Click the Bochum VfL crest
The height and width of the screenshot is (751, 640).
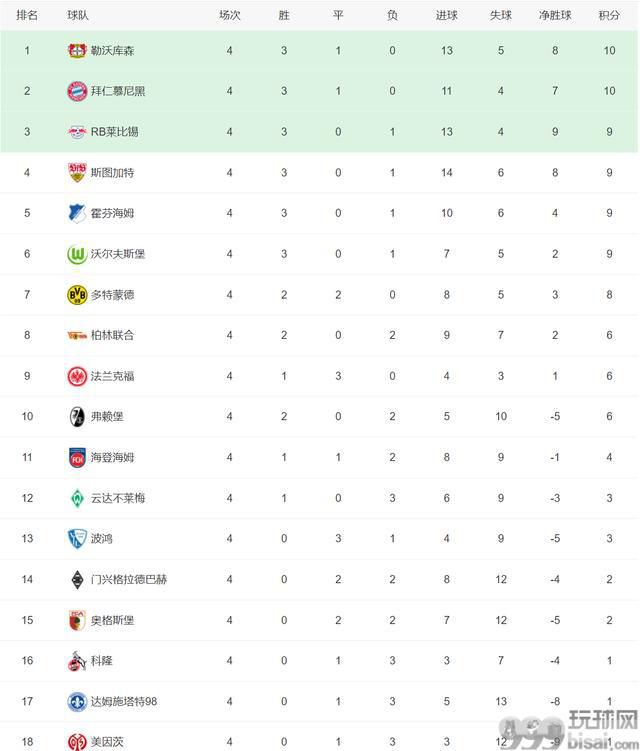77,539
